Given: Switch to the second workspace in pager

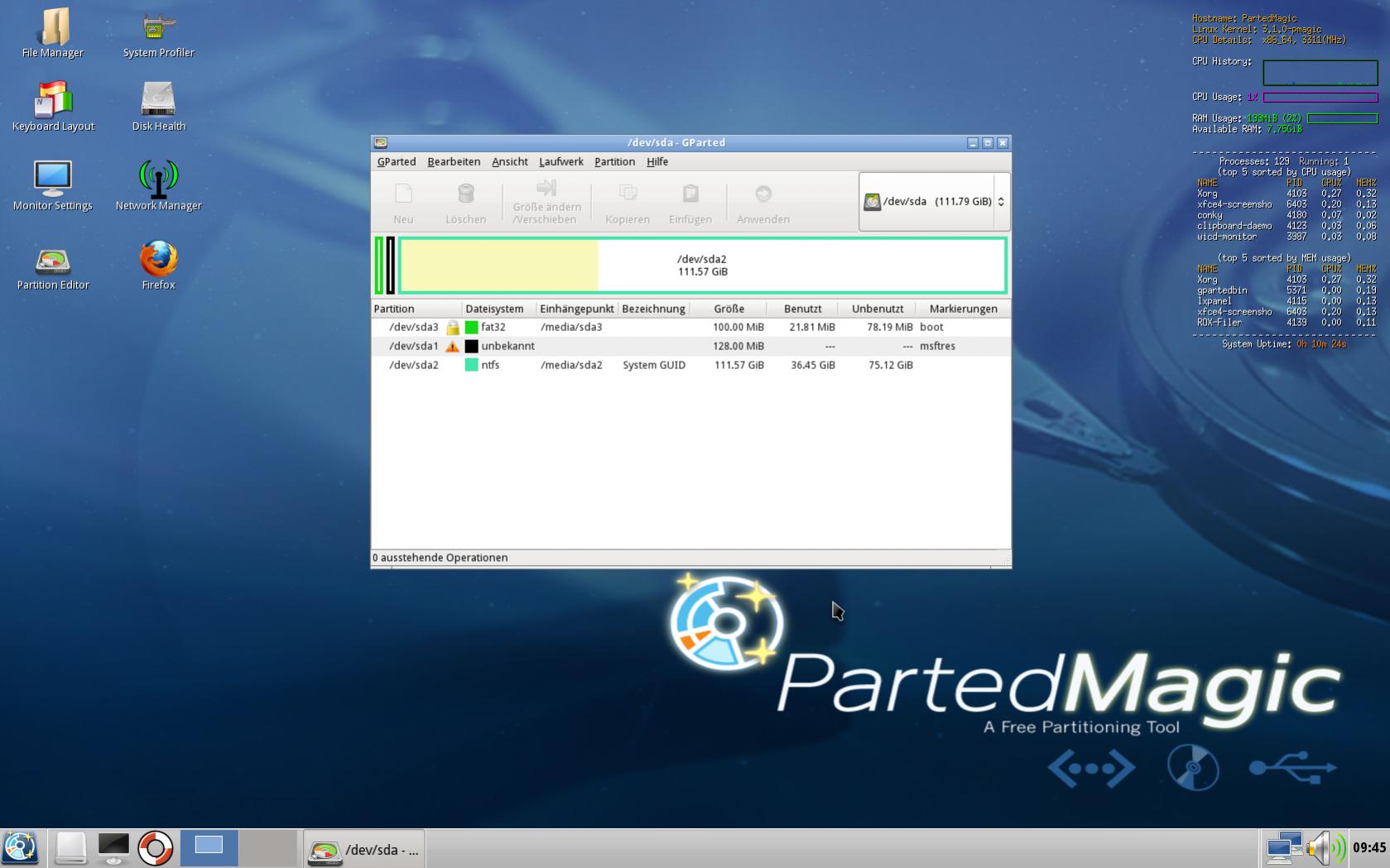Looking at the screenshot, I should [x=267, y=848].
